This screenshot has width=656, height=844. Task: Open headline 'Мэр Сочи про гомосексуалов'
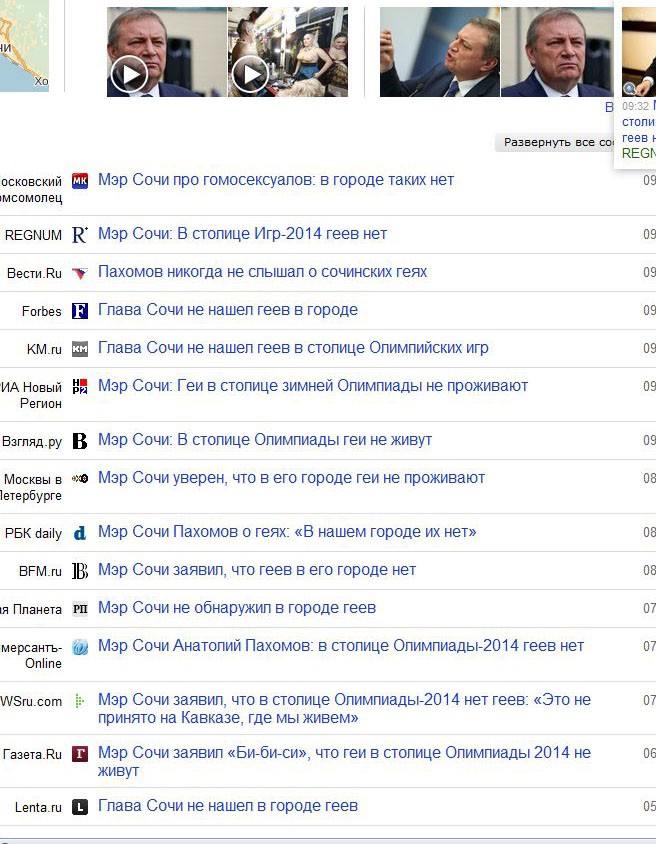pos(276,180)
